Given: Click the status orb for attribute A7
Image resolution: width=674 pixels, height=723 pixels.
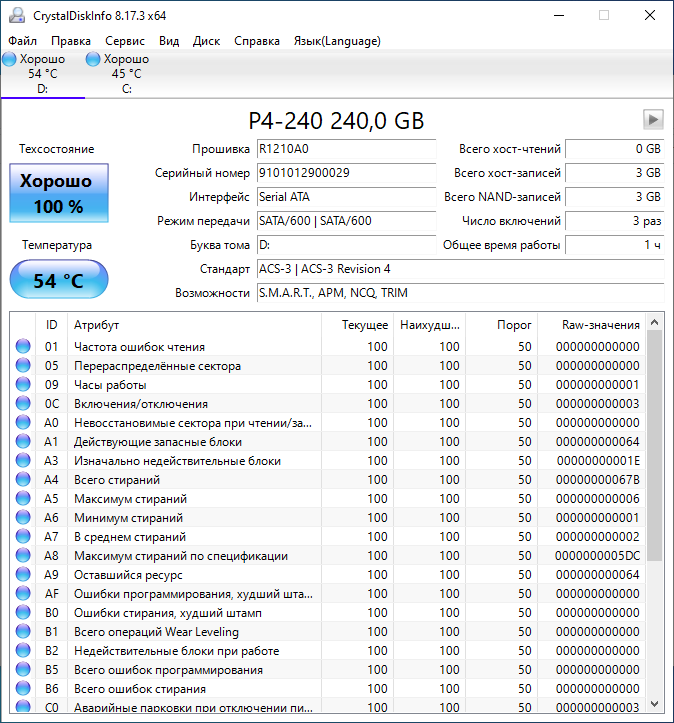Looking at the screenshot, I should 23,537.
